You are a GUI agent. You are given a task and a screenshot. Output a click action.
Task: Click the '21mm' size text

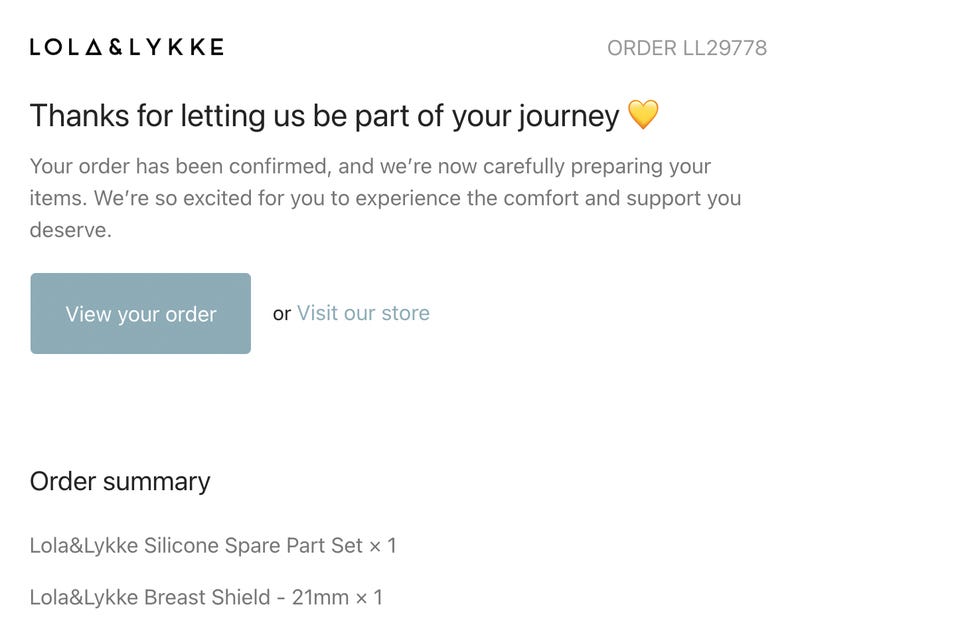(x=320, y=598)
